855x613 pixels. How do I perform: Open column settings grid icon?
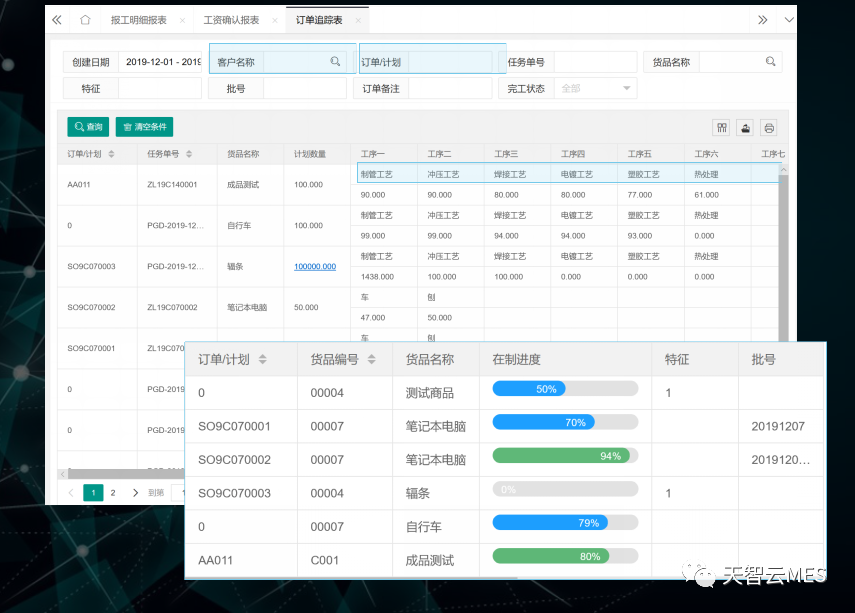(x=721, y=127)
